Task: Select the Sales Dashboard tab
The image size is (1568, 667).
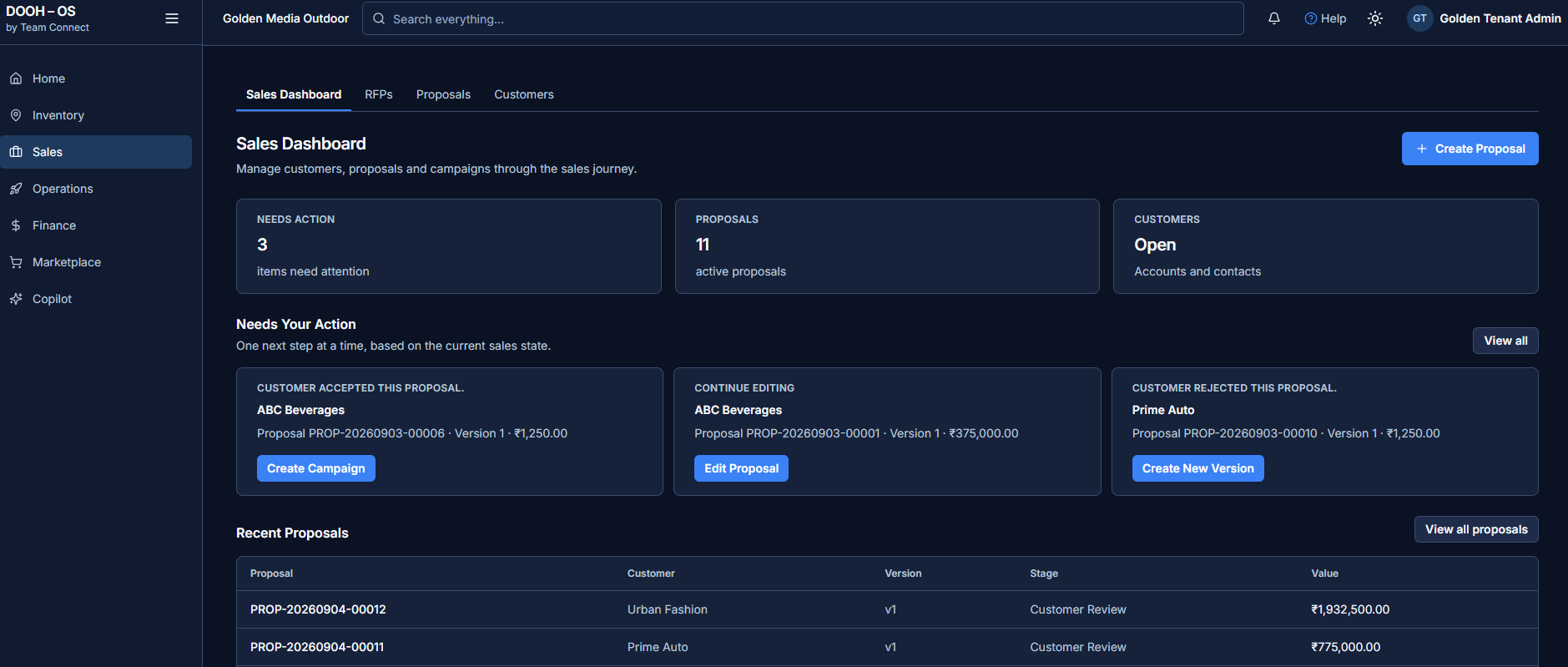Action: (x=294, y=94)
